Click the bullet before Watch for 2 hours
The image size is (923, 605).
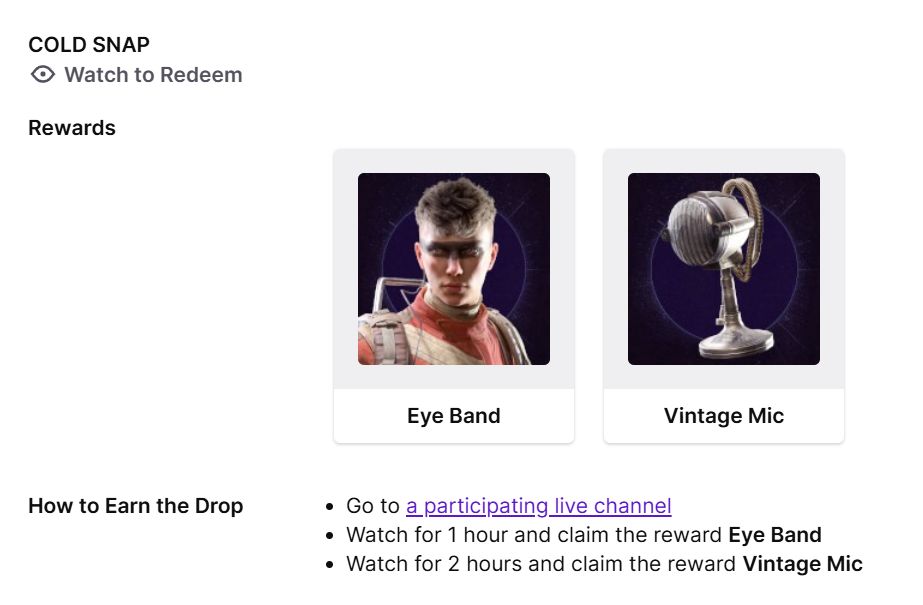pyautogui.click(x=331, y=565)
